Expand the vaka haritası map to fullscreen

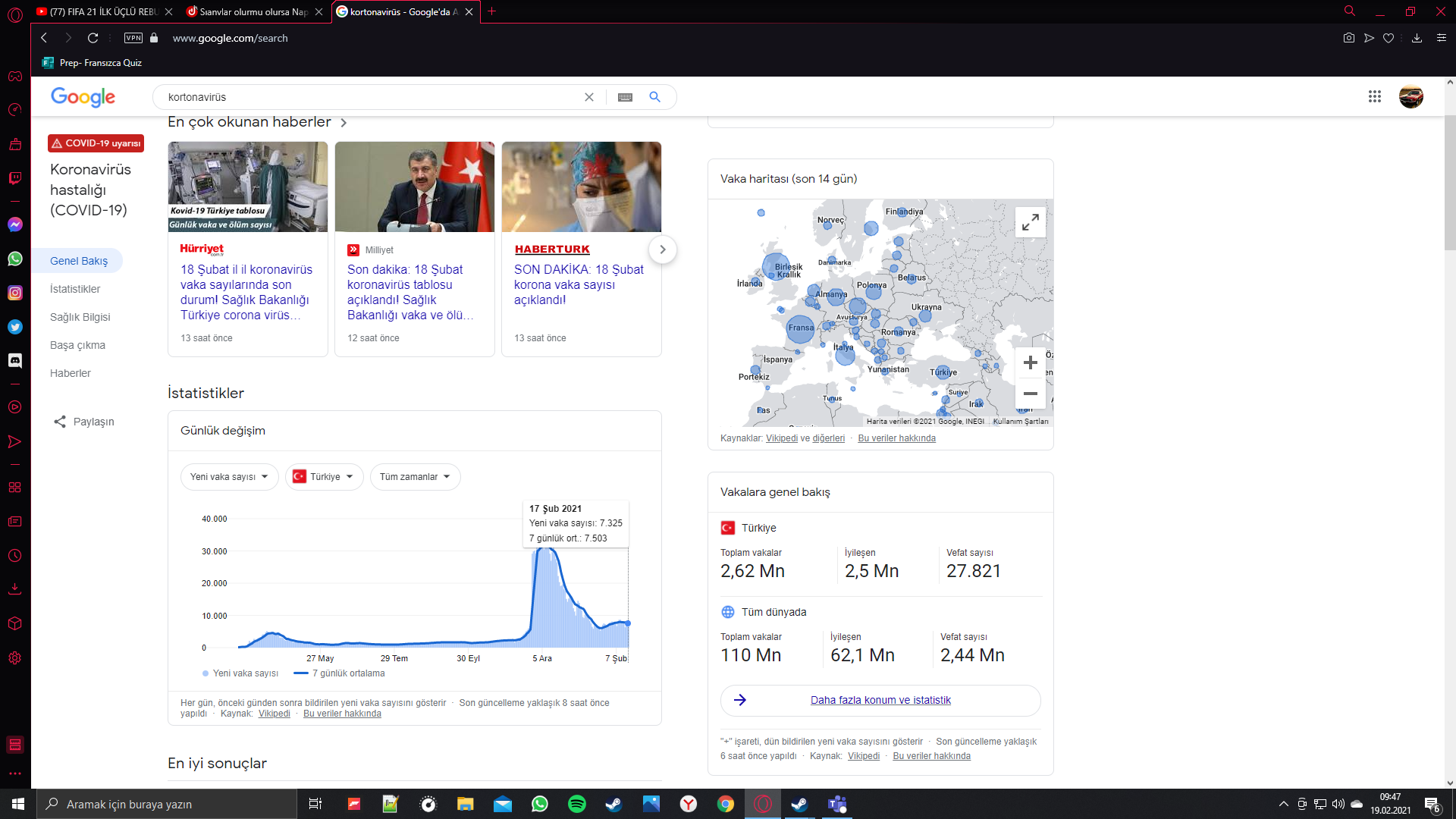coord(1030,222)
